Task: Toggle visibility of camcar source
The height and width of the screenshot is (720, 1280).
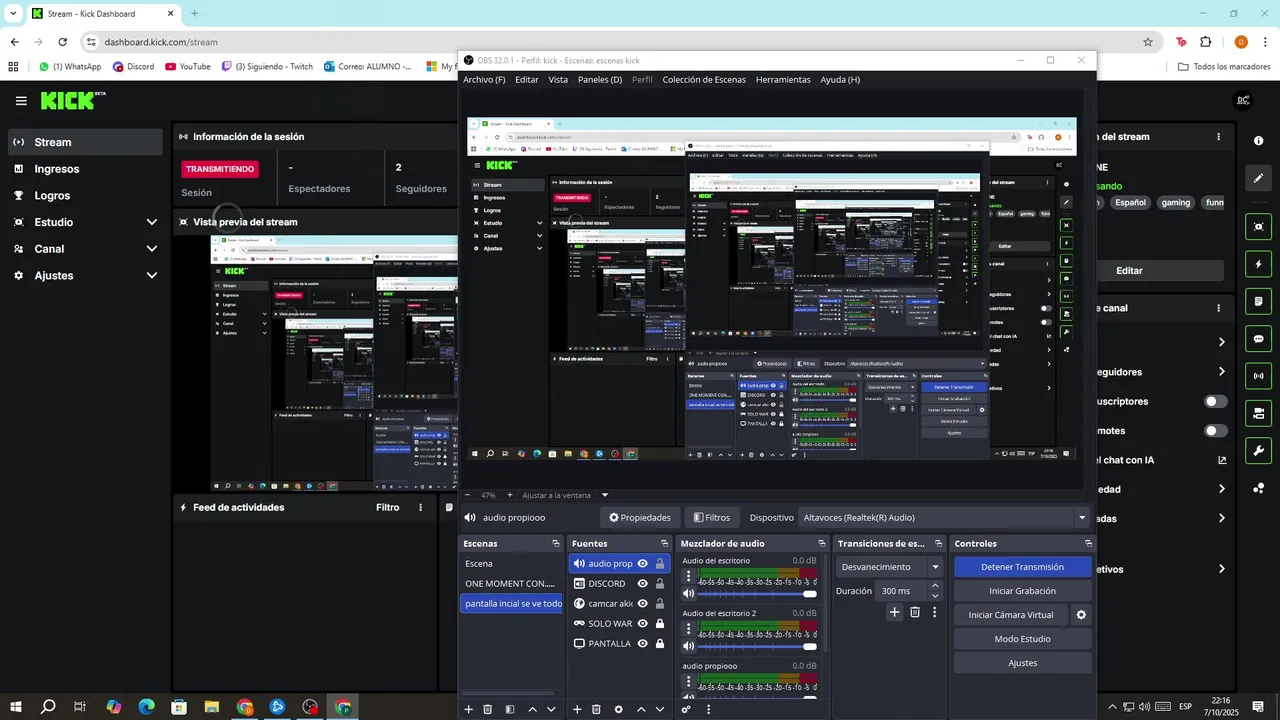Action: pos(643,604)
